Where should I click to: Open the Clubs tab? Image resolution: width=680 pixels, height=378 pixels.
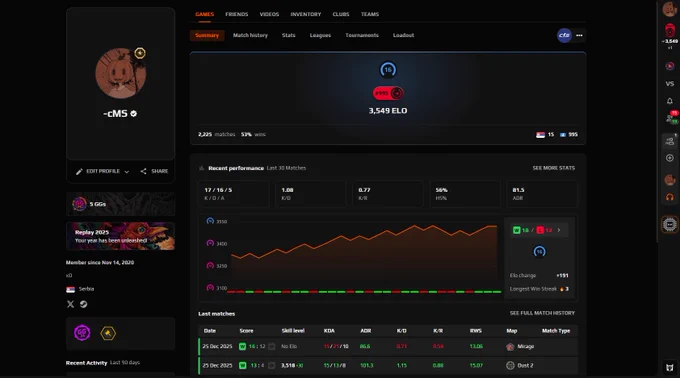341,14
